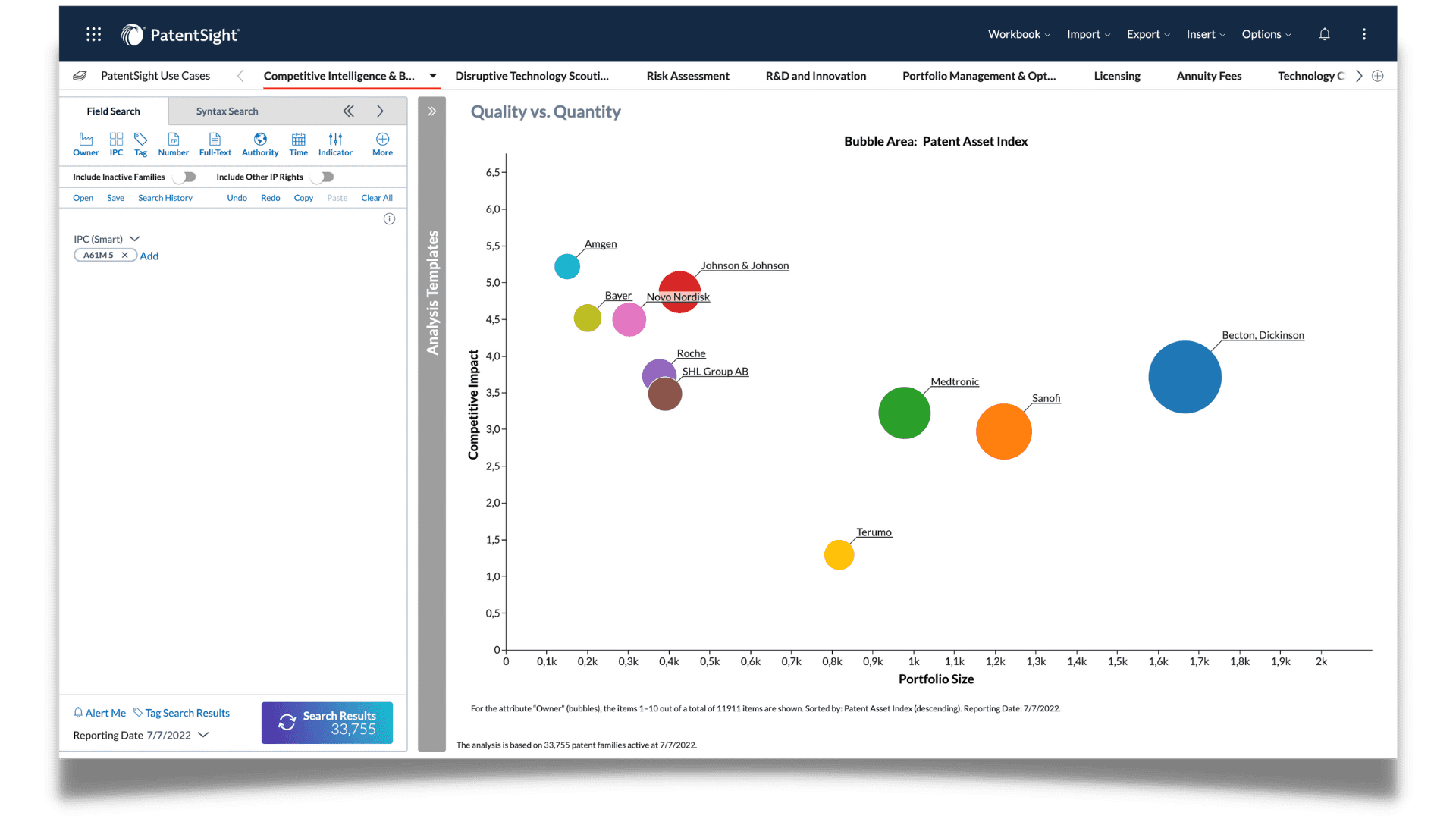Switch to Annuity Fees tab
This screenshot has height=819, width=1456.
[1209, 76]
